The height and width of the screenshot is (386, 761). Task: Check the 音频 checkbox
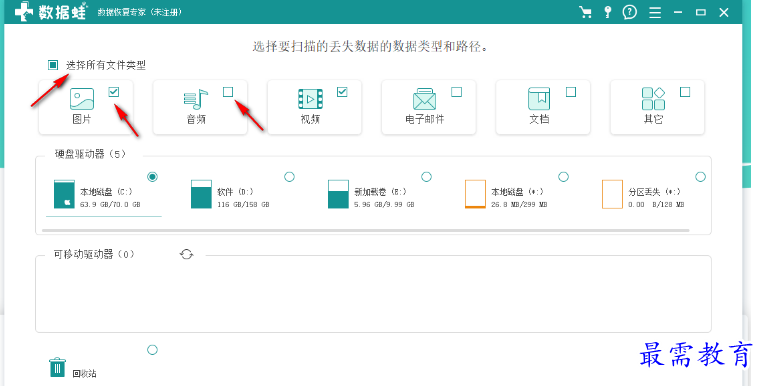(x=228, y=92)
